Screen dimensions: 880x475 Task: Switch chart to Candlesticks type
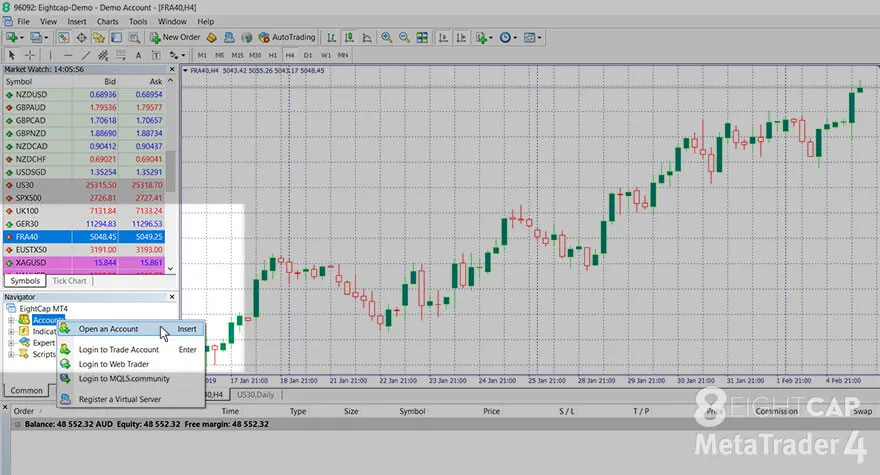[349, 38]
